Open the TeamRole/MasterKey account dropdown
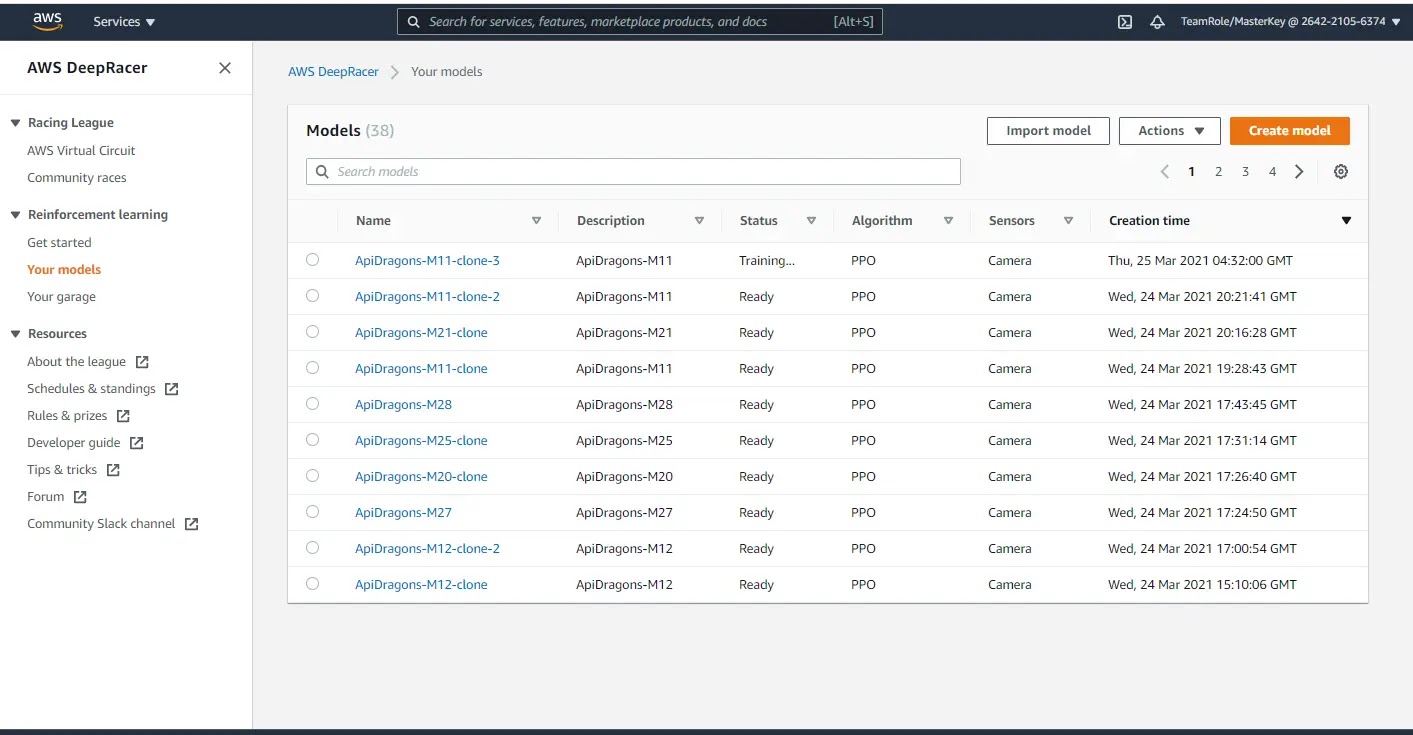The image size is (1413, 735). point(1291,21)
